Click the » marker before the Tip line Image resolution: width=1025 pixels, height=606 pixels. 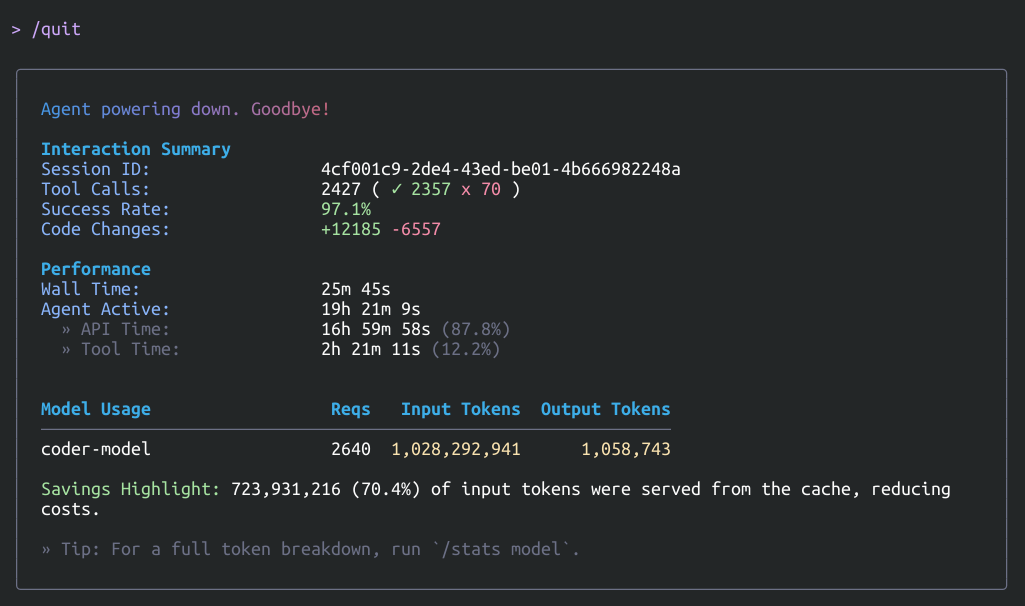[46, 549]
